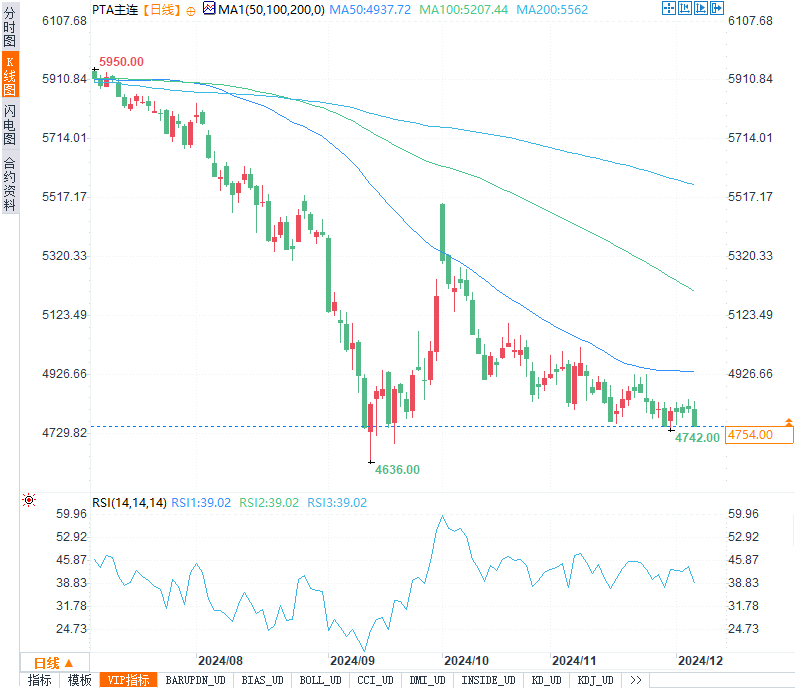Open the 闪电图 side tab
The image size is (795, 688).
(x=9, y=126)
